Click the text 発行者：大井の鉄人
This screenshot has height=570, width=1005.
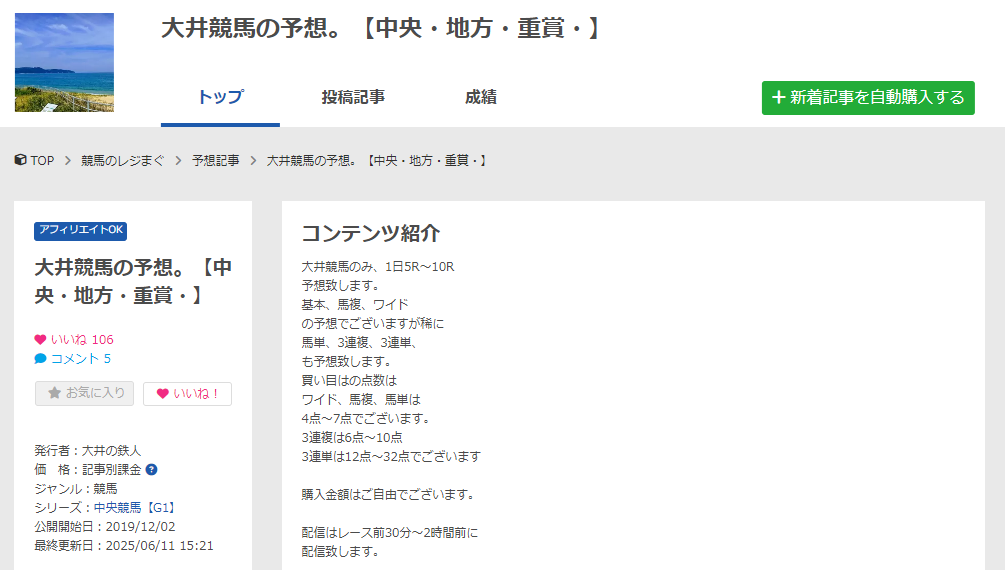pyautogui.click(x=88, y=451)
